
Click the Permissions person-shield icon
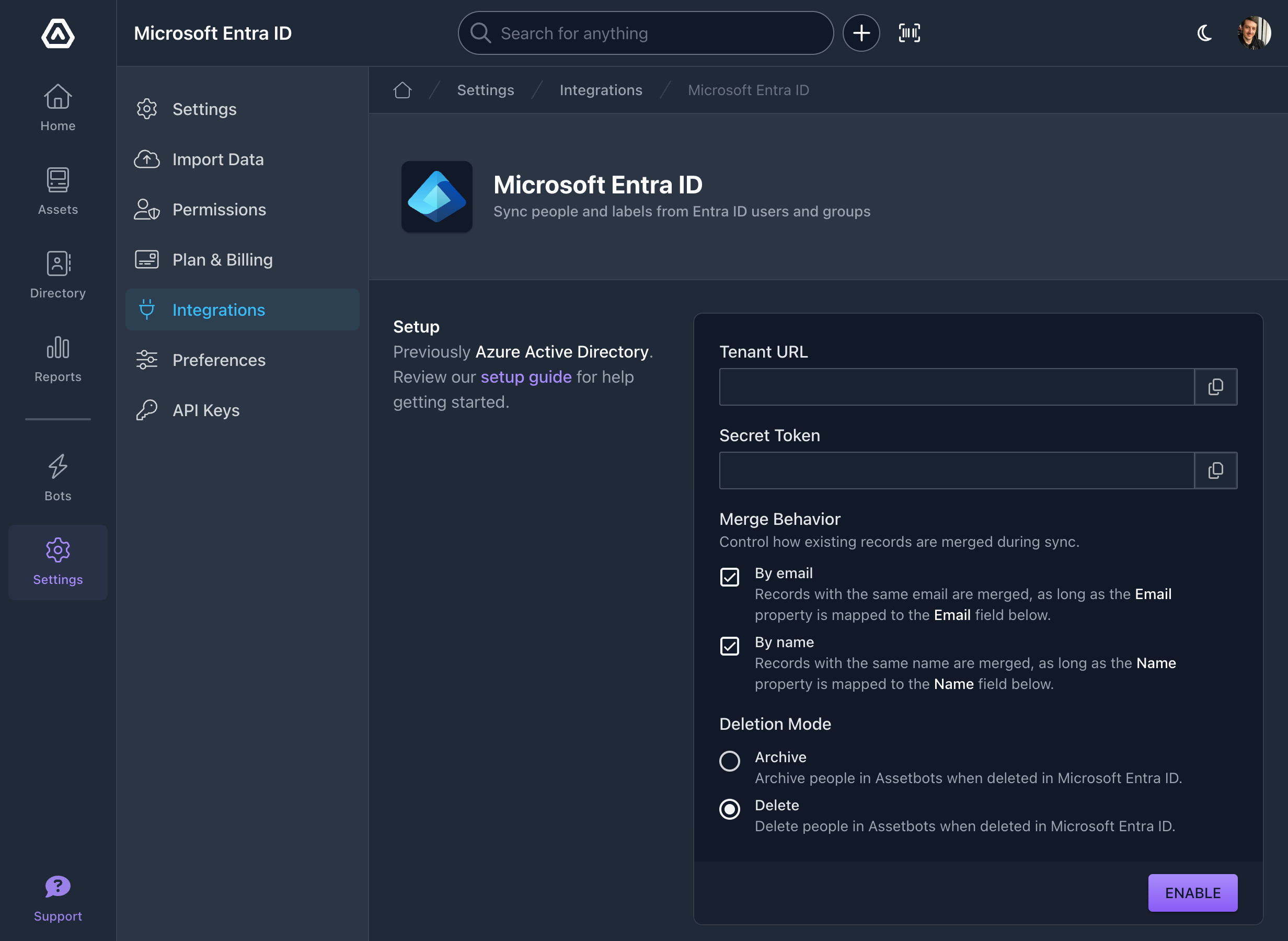point(147,210)
